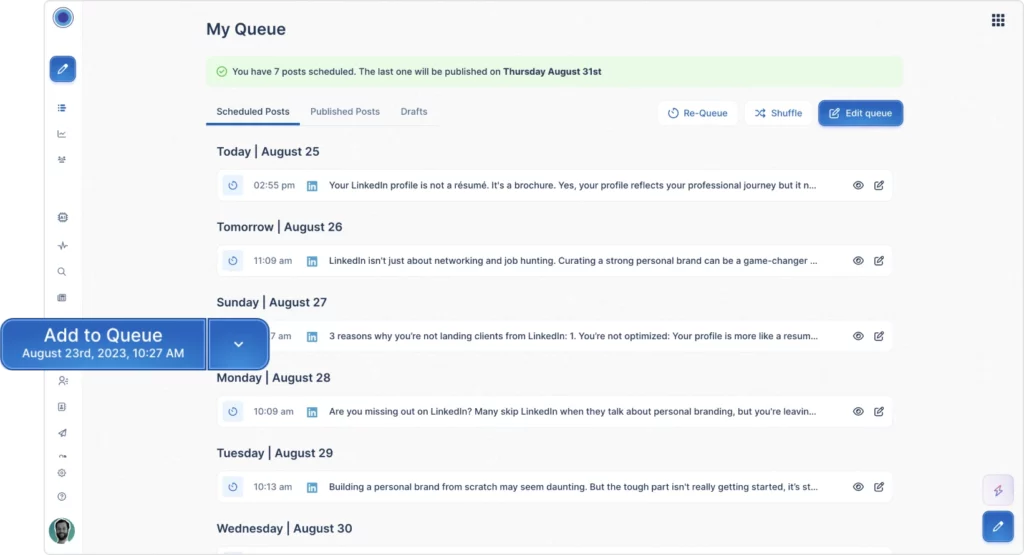Viewport: 1024px width, 555px height.
Task: Open the analytics chart icon in sidebar
Action: tap(62, 134)
